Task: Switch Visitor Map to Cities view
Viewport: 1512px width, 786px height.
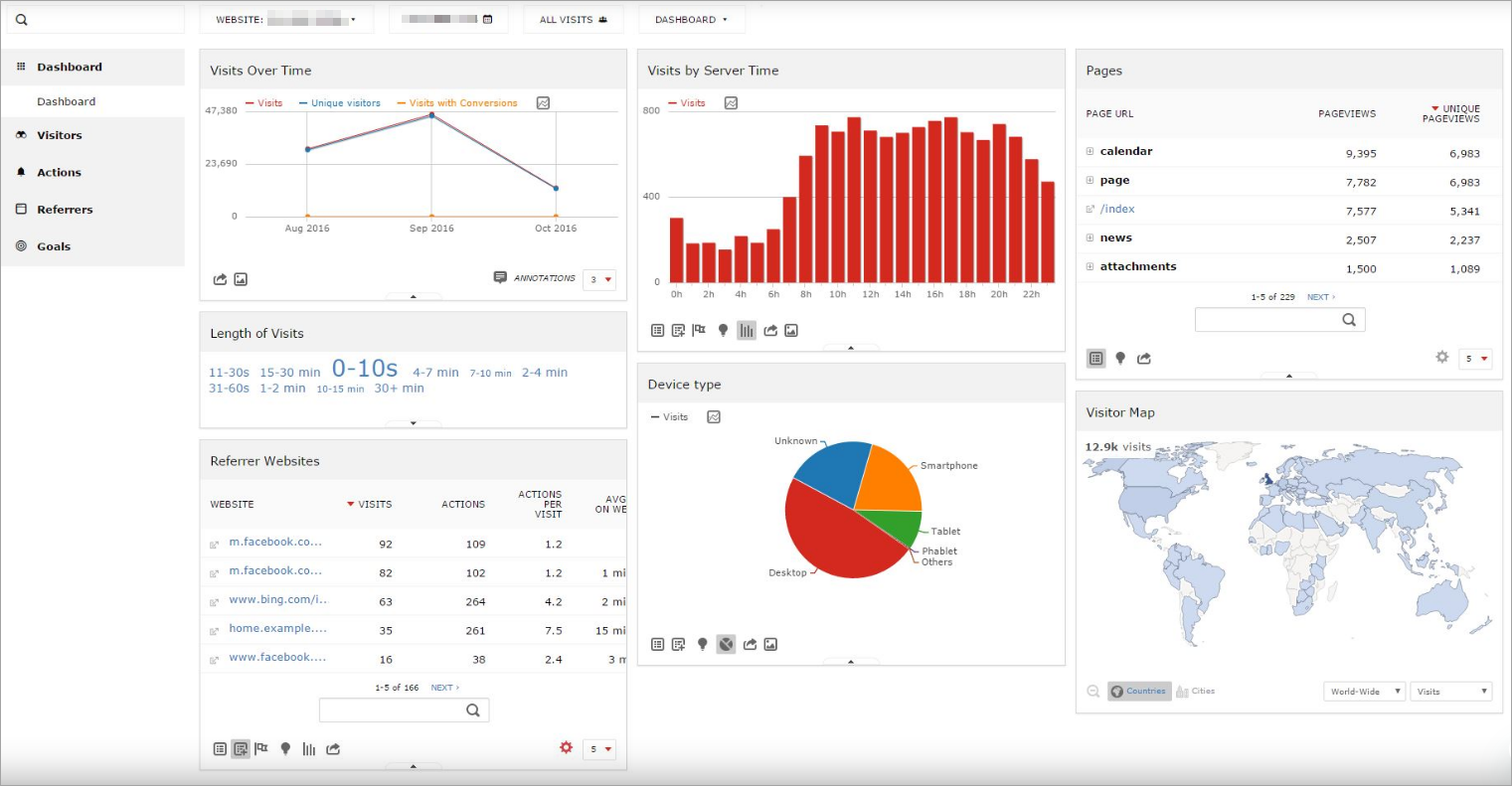Action: point(1196,692)
